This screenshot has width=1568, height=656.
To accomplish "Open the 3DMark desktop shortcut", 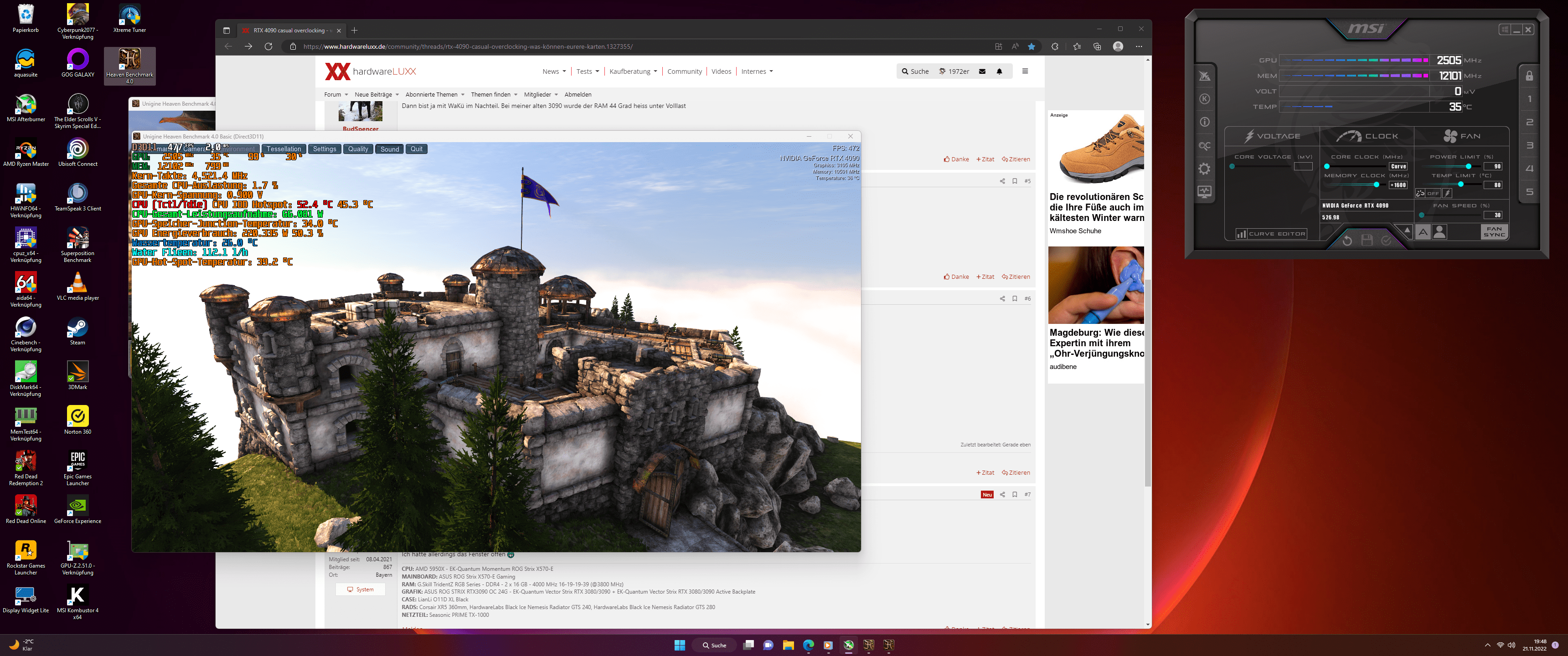I will (x=77, y=376).
